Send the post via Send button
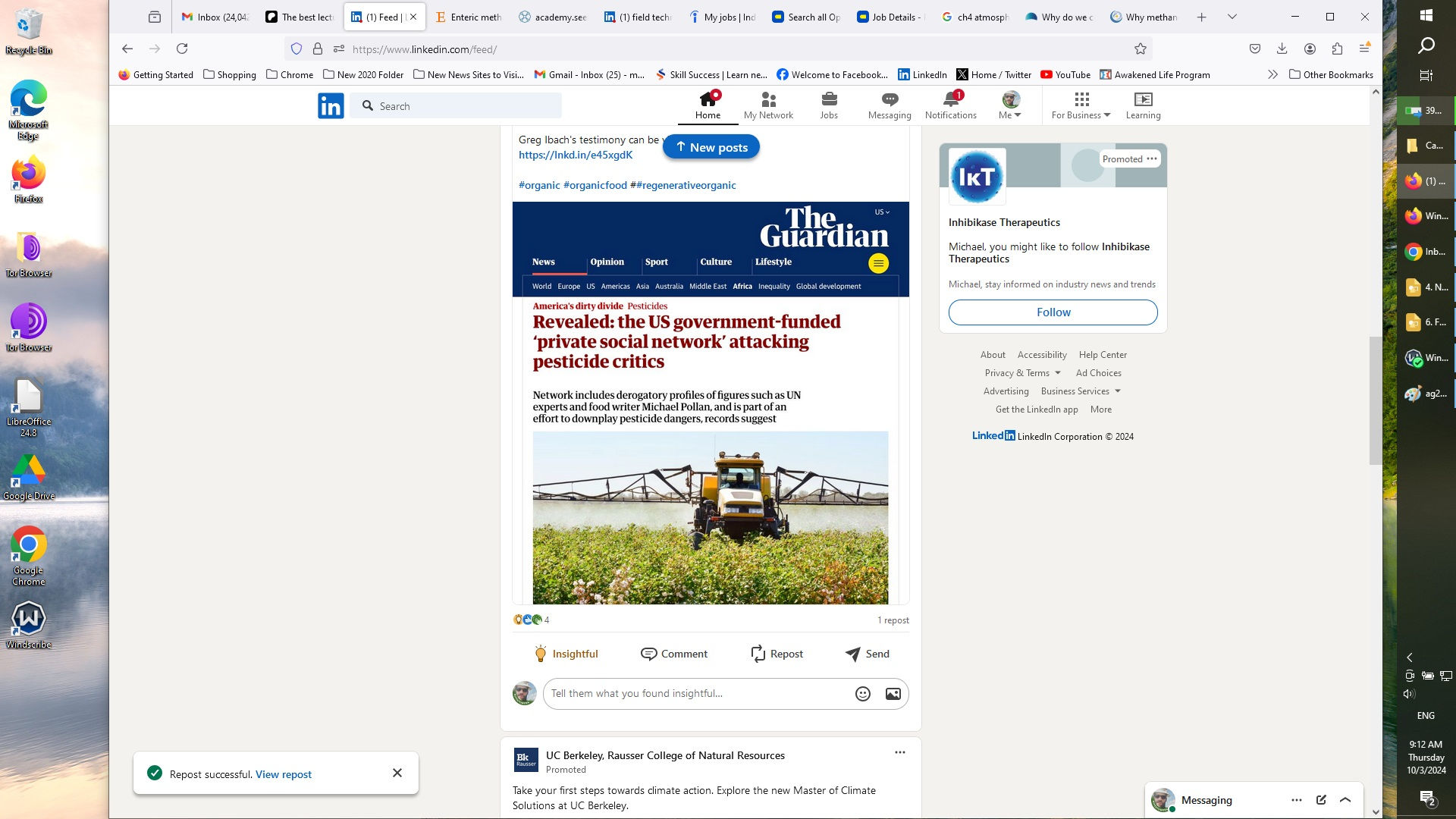The width and height of the screenshot is (1456, 819). click(868, 654)
